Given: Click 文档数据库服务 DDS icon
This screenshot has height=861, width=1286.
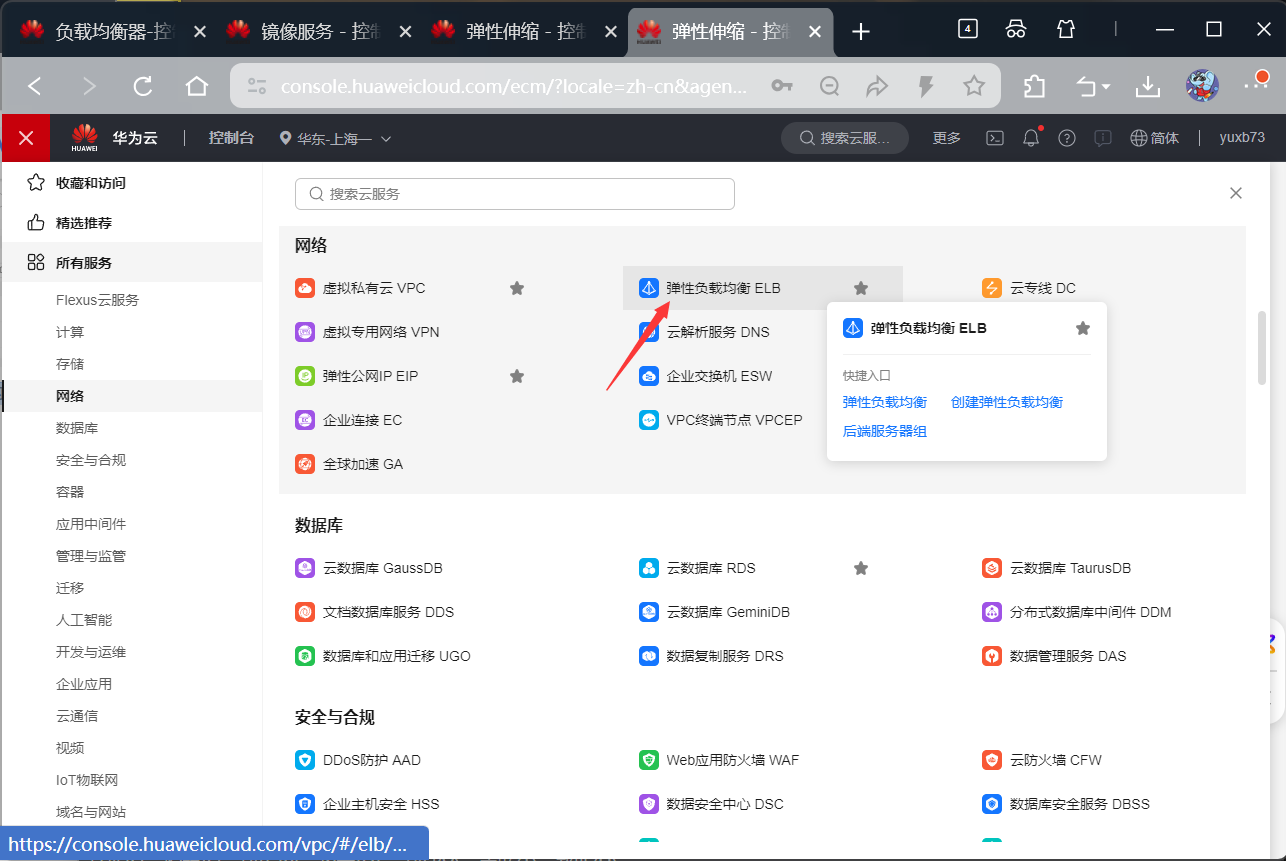Looking at the screenshot, I should click(305, 612).
